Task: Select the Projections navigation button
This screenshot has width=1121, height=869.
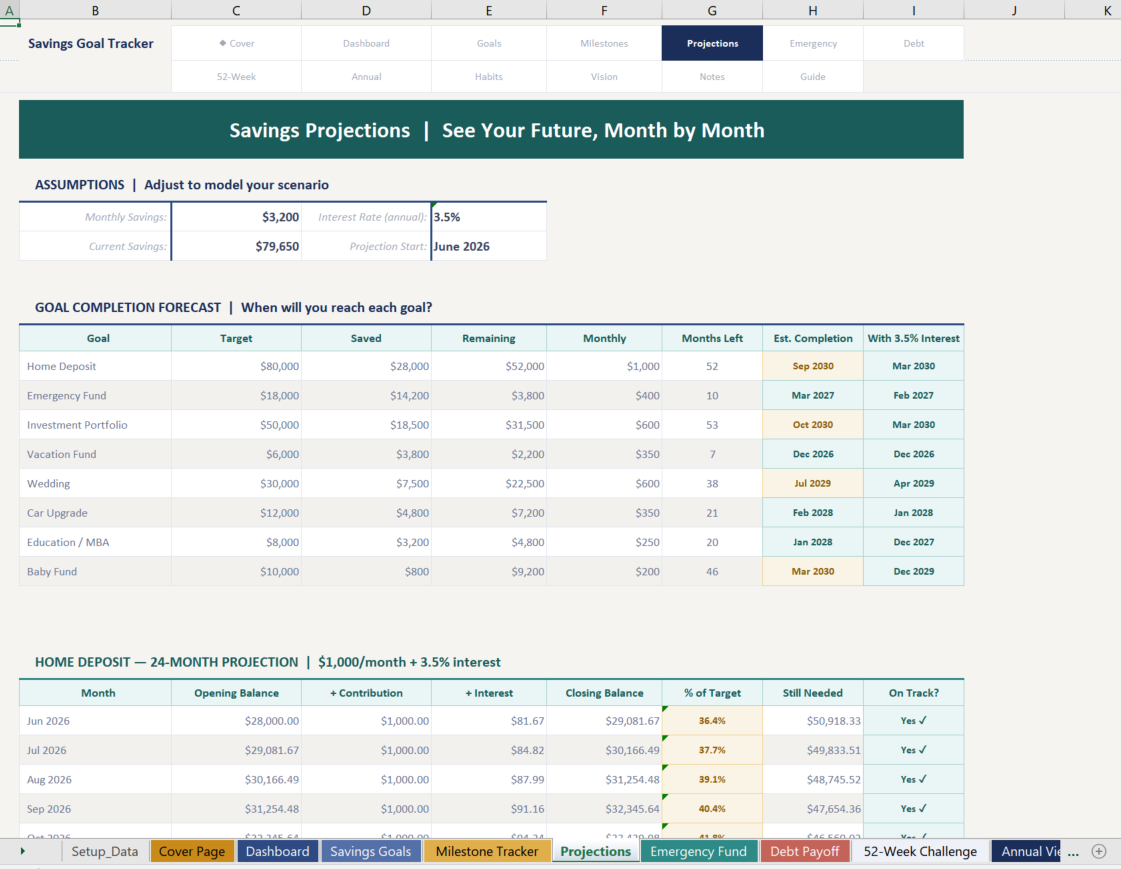Action: point(712,44)
